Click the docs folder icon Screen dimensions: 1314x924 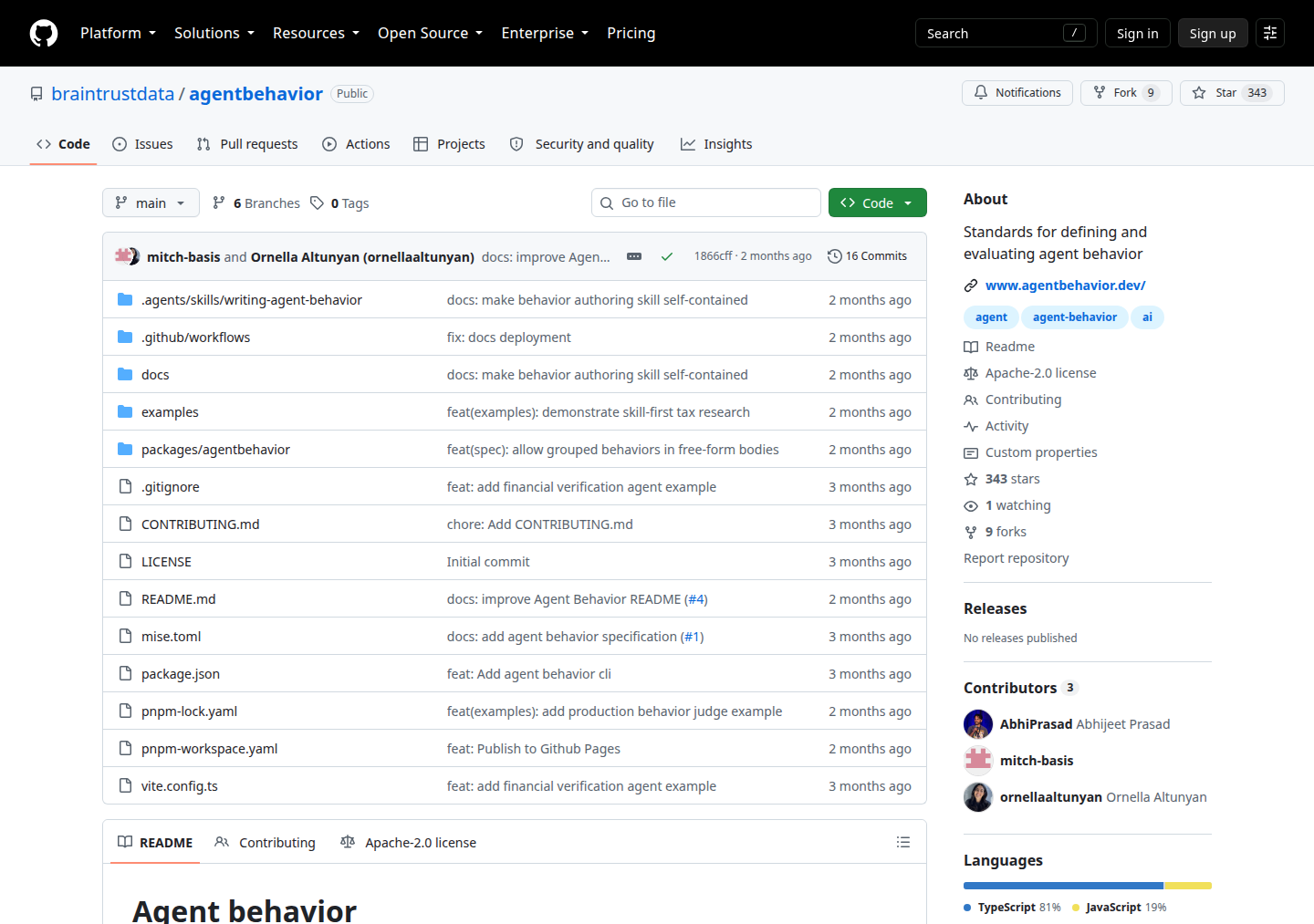pyautogui.click(x=125, y=375)
